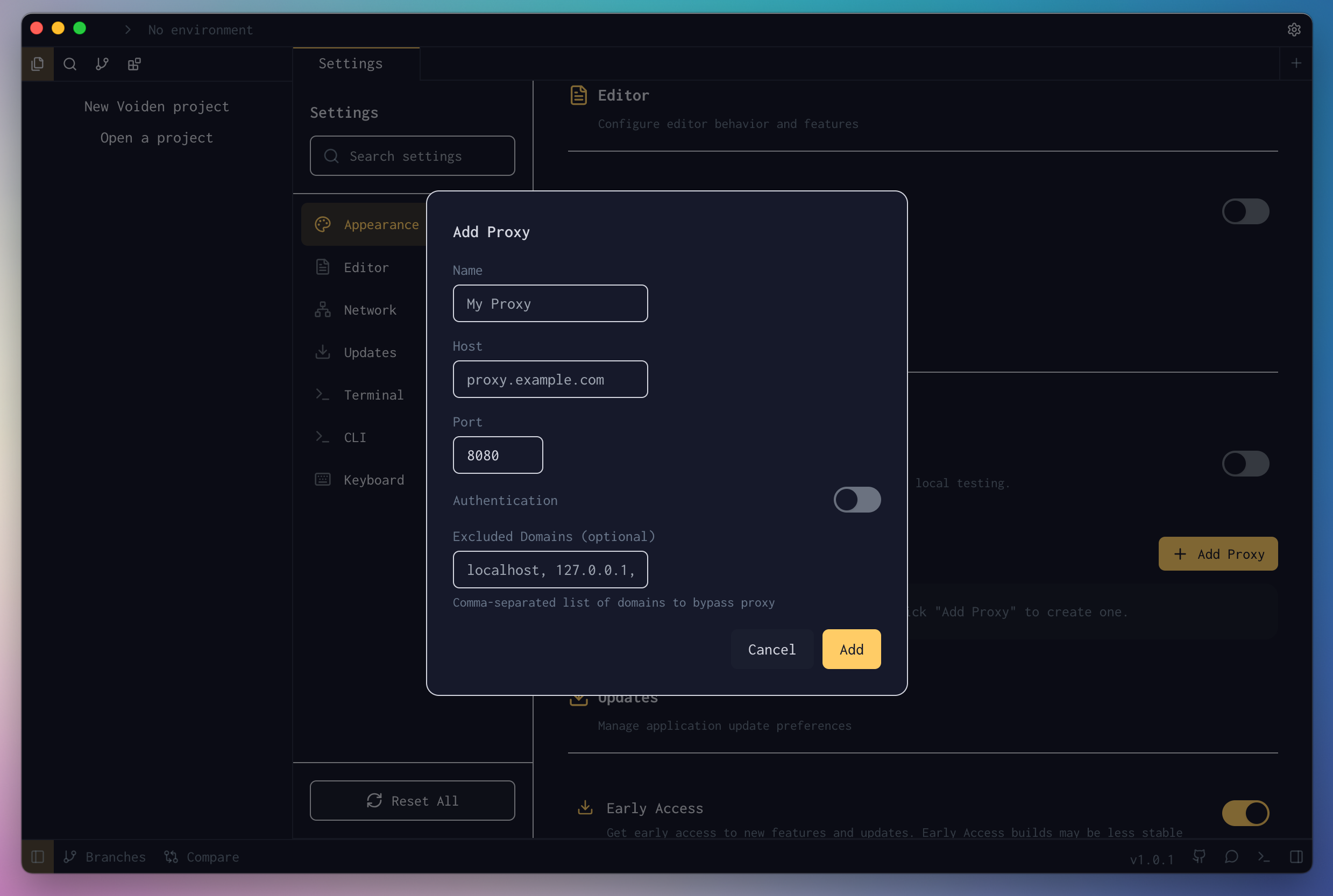Click the Host input field
The height and width of the screenshot is (896, 1333).
click(550, 380)
